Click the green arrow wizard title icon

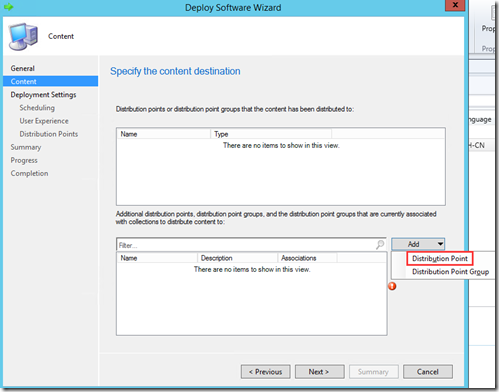pyautogui.click(x=8, y=7)
